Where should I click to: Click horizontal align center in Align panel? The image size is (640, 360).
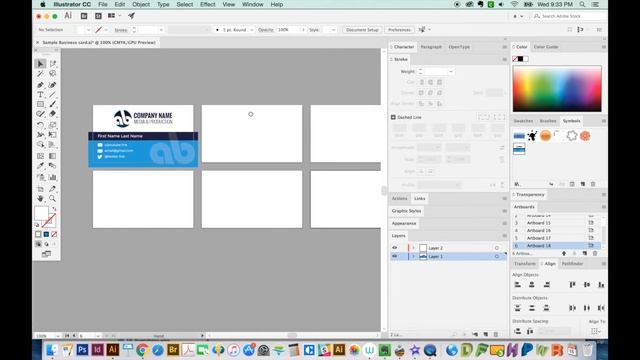(x=532, y=284)
